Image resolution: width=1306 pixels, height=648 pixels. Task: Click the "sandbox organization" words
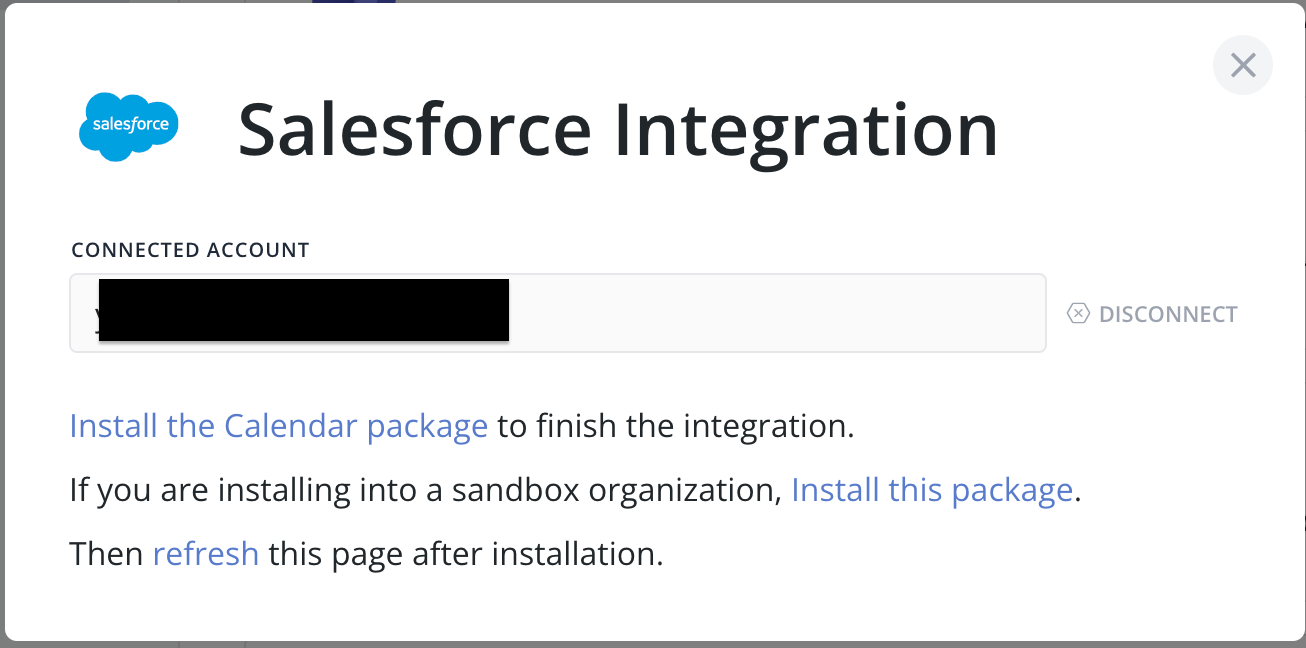pos(616,490)
